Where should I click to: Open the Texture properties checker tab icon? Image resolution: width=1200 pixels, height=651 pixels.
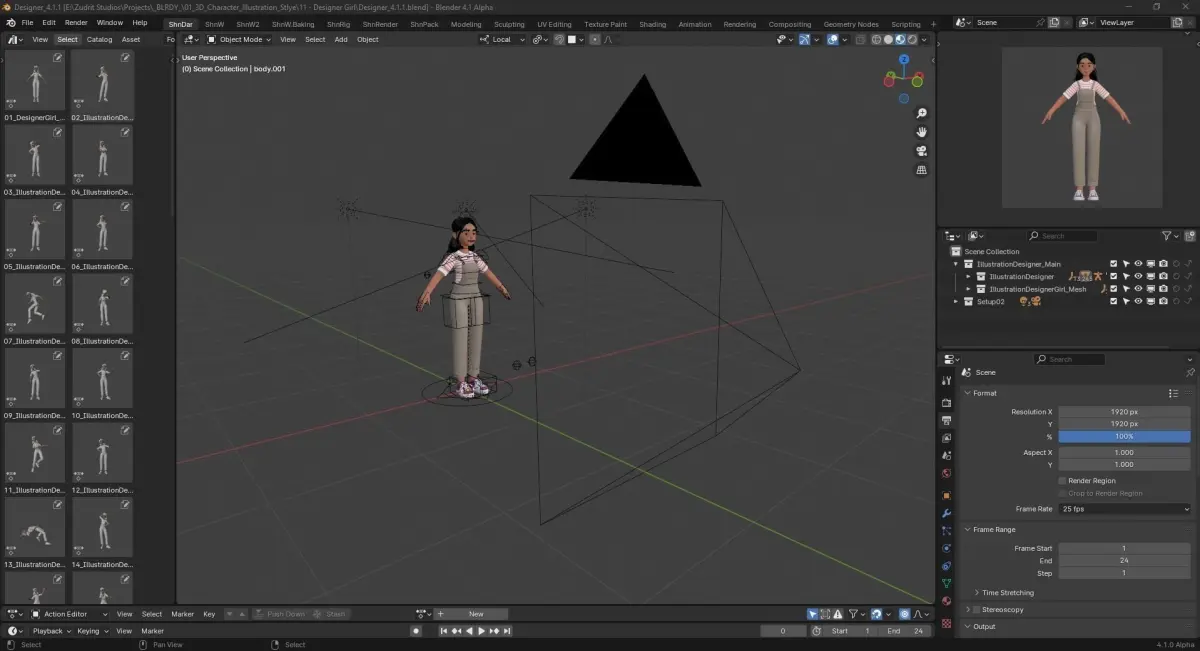947,623
